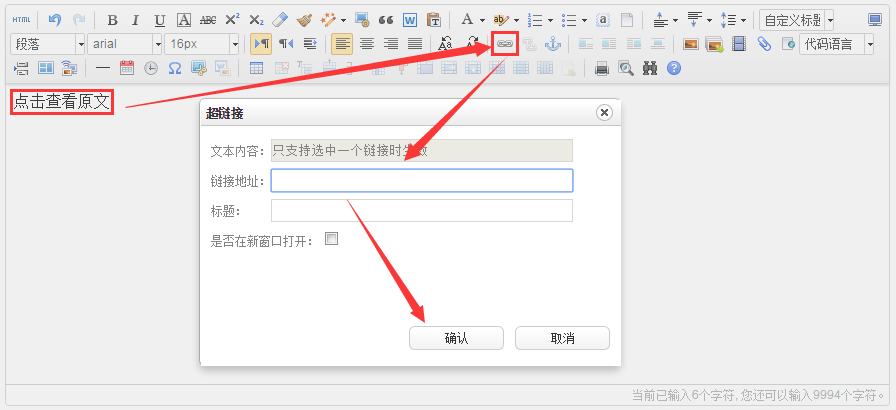Insert an anchor with the anchor icon
This screenshot has height=410, width=896.
tap(553, 44)
